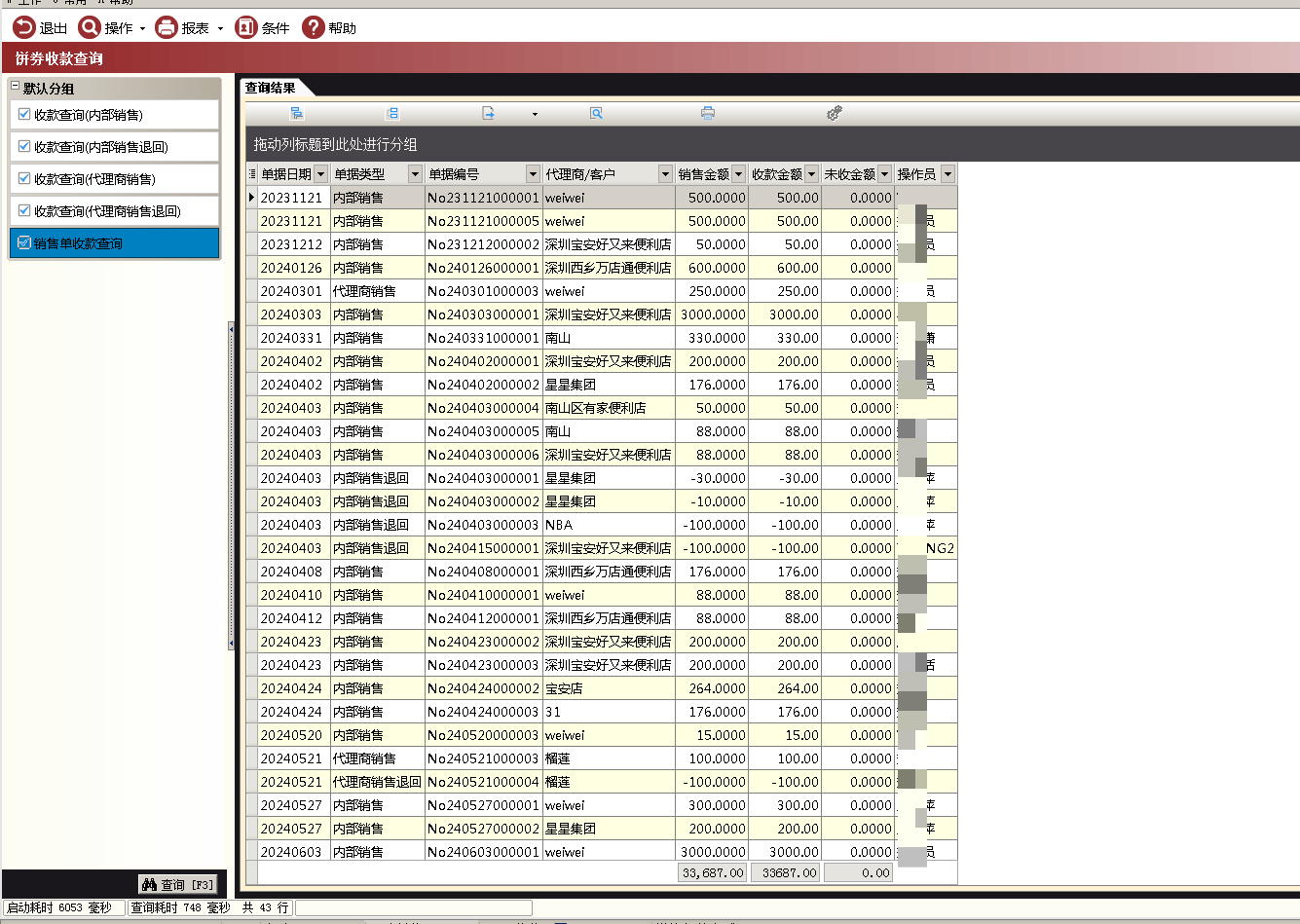Viewport: 1300px width, 924px height.
Task: Click the sales amount 600.0000
Action: coord(712,268)
